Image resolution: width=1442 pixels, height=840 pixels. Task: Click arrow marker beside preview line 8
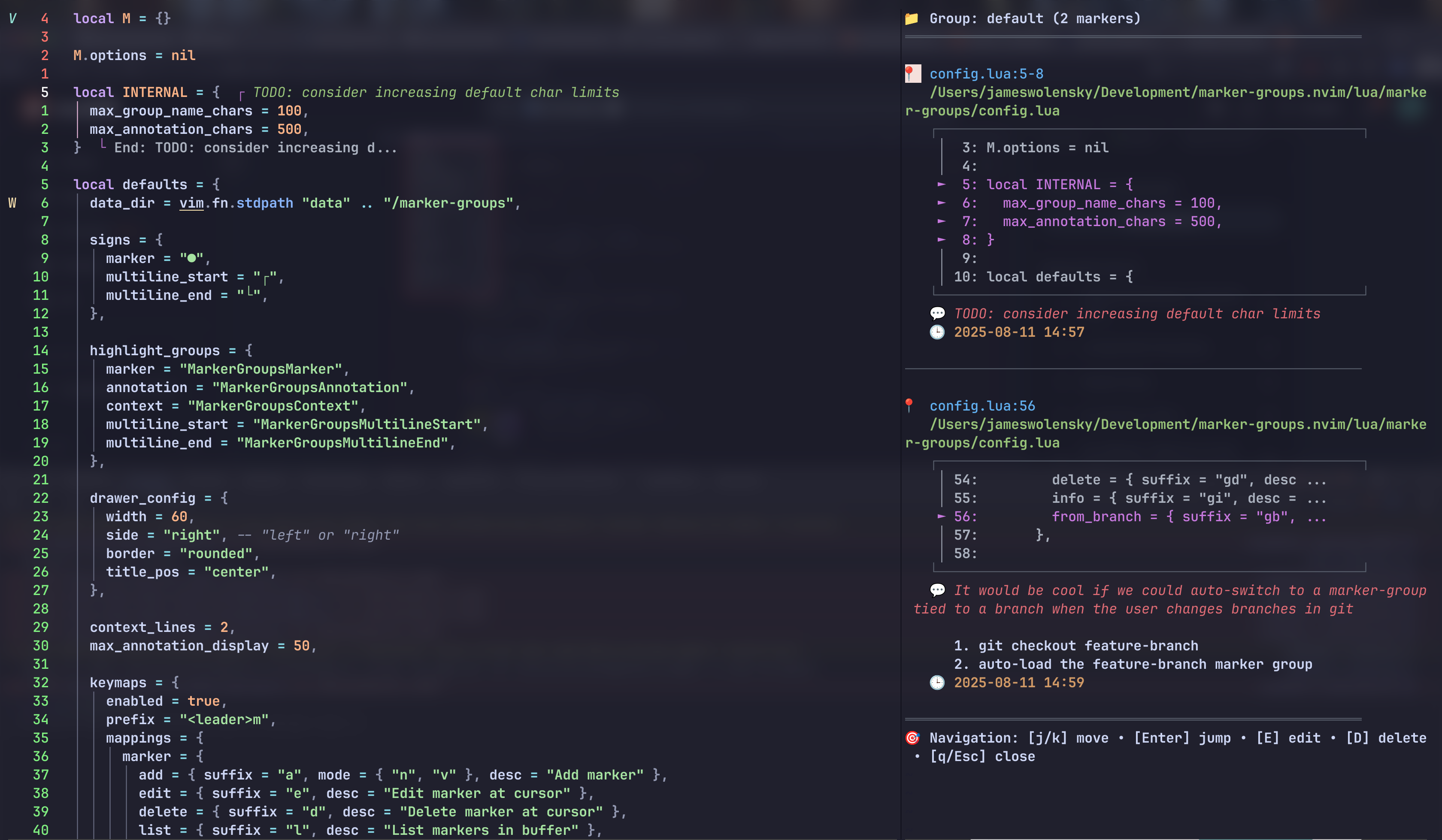pos(941,240)
